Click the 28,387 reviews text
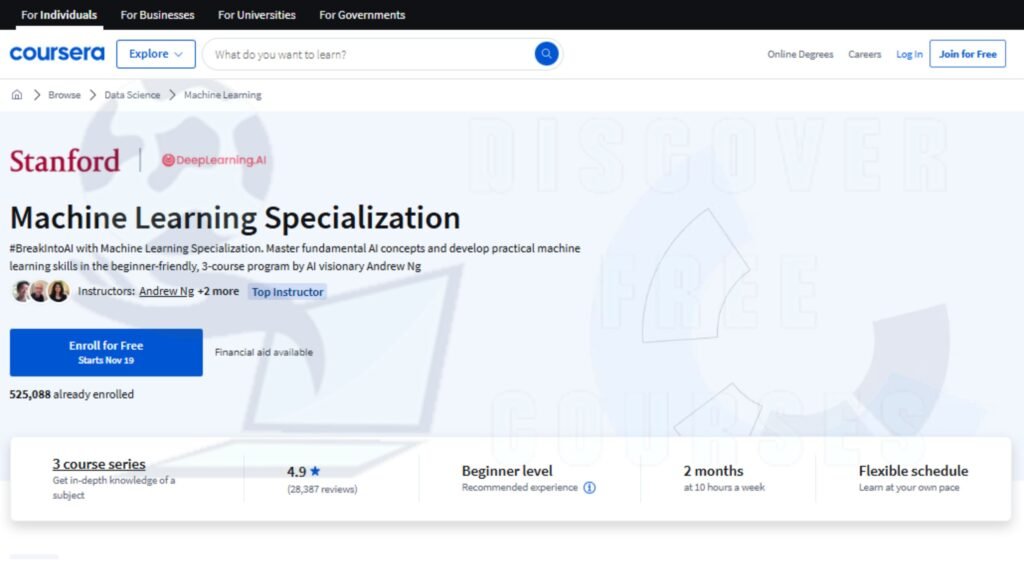 point(322,489)
